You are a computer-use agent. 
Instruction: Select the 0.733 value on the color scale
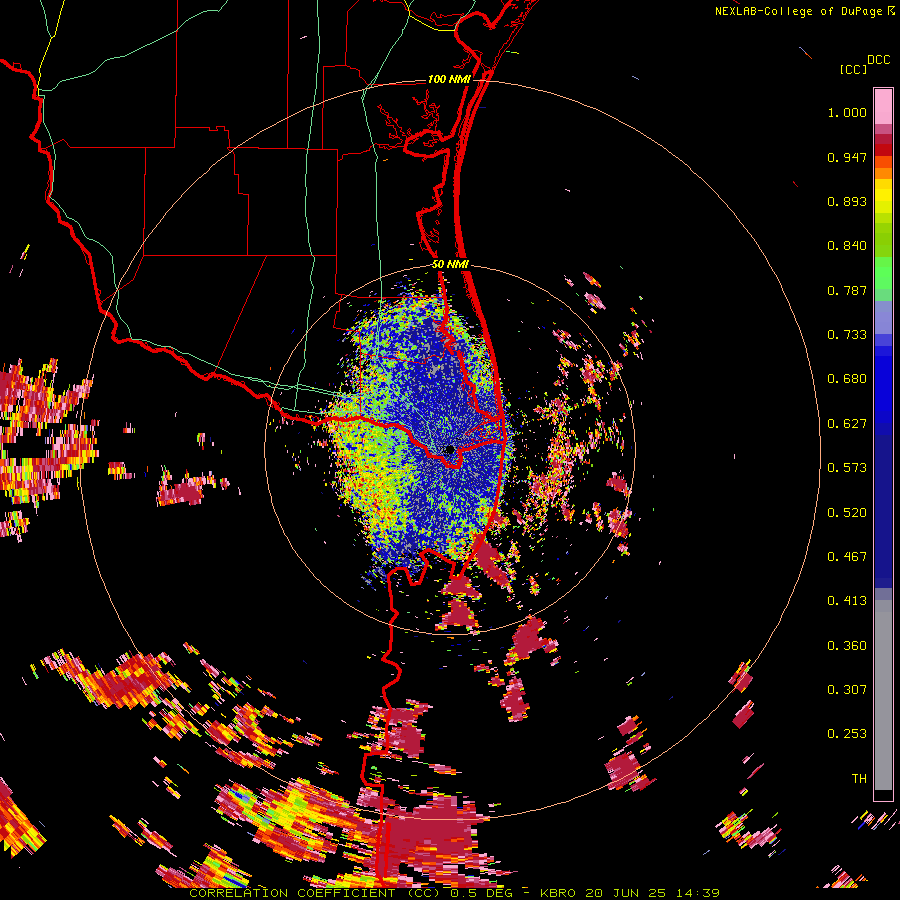pos(847,335)
